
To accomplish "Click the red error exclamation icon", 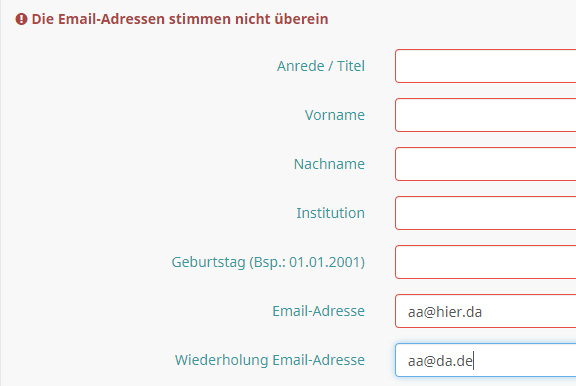I will pyautogui.click(x=21, y=19).
